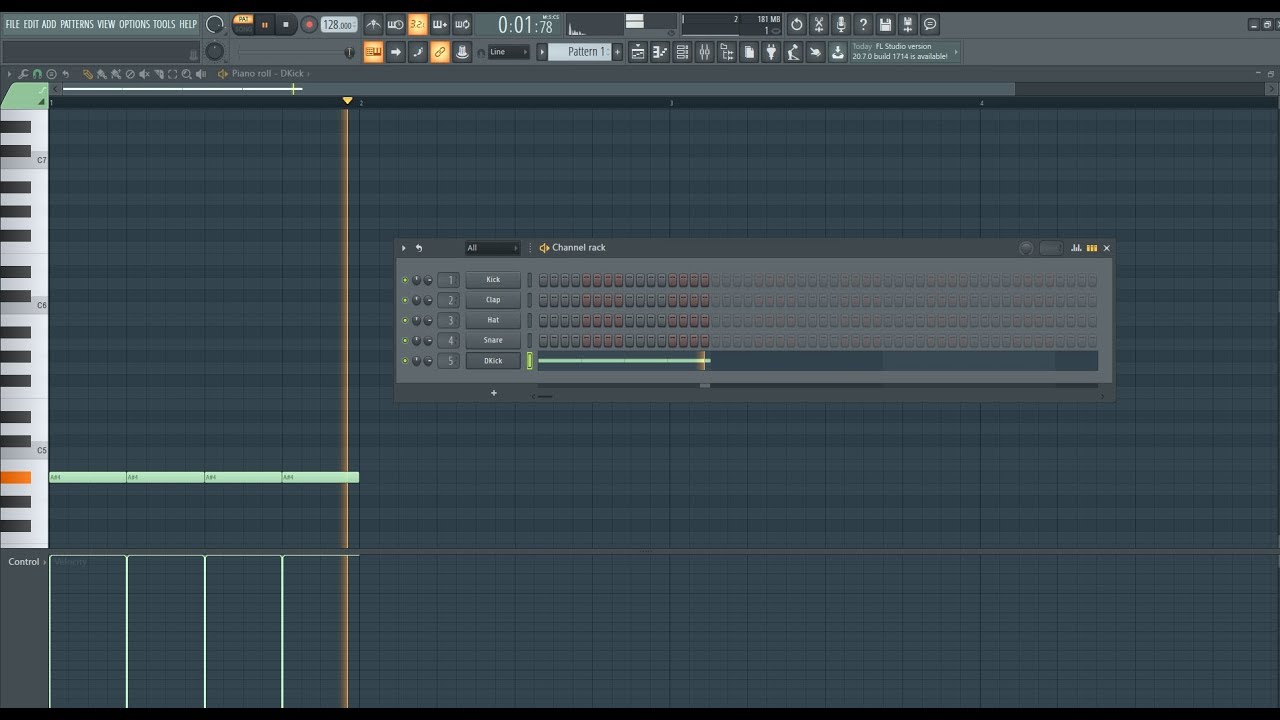Select the Snare channel button
The width and height of the screenshot is (1280, 720).
pyautogui.click(x=493, y=340)
